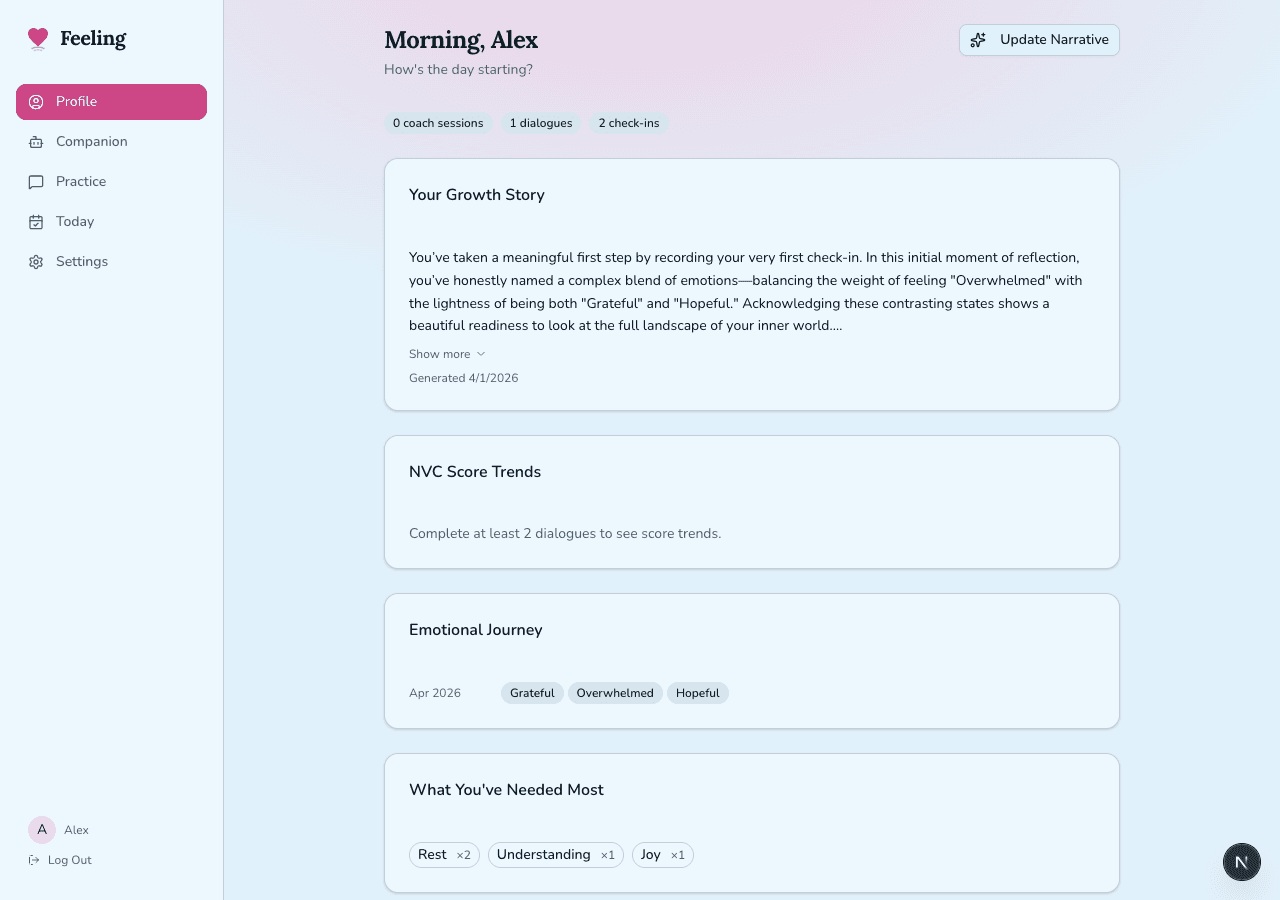Click the Companion robot icon
This screenshot has width=1280, height=900.
coord(36,142)
